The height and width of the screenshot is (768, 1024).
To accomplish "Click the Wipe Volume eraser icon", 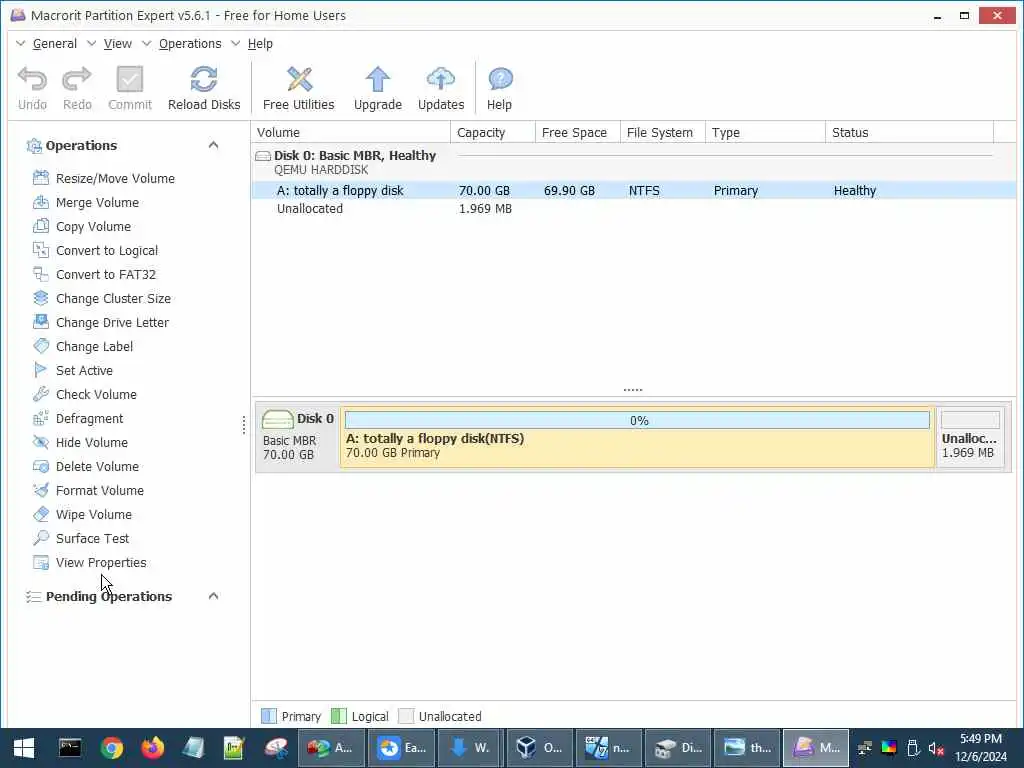I will [41, 514].
